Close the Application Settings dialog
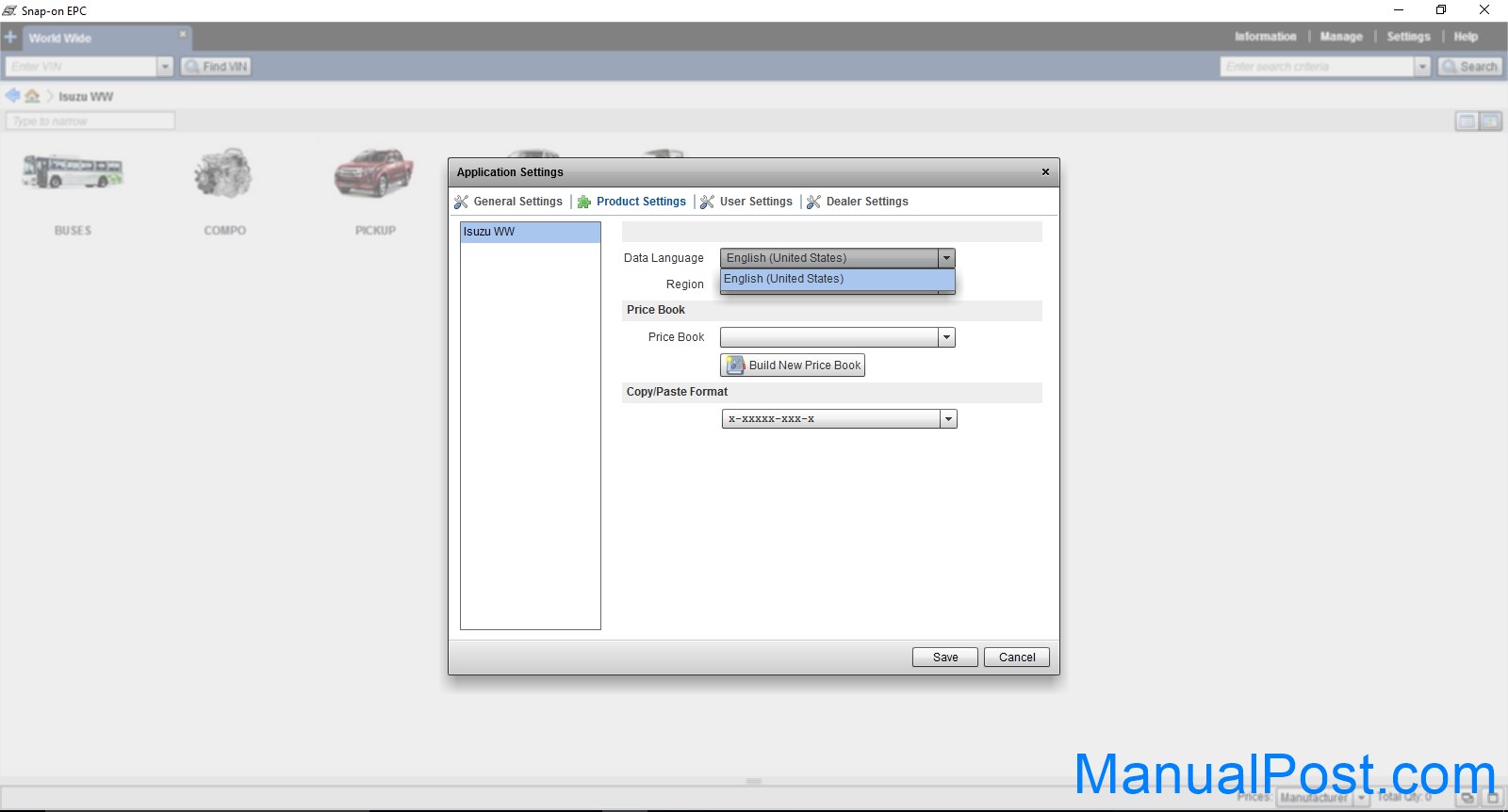 coord(1045,172)
